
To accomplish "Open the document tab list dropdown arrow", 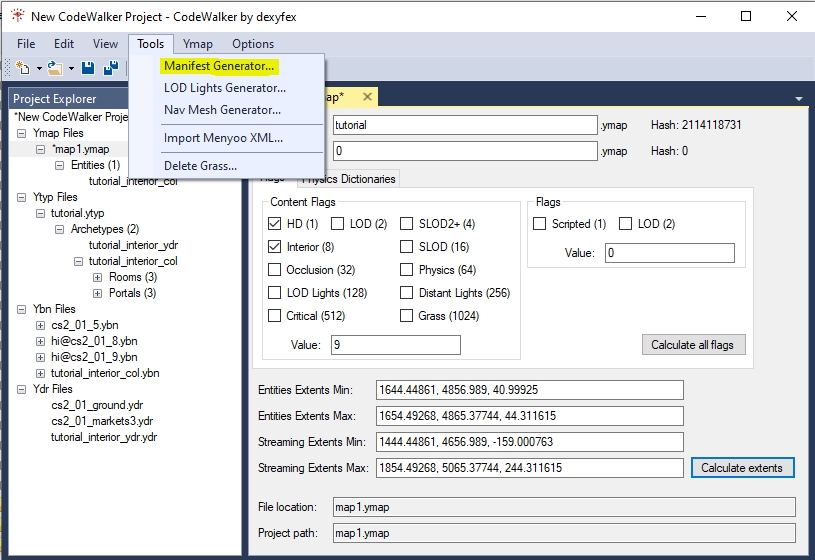I will pos(799,99).
